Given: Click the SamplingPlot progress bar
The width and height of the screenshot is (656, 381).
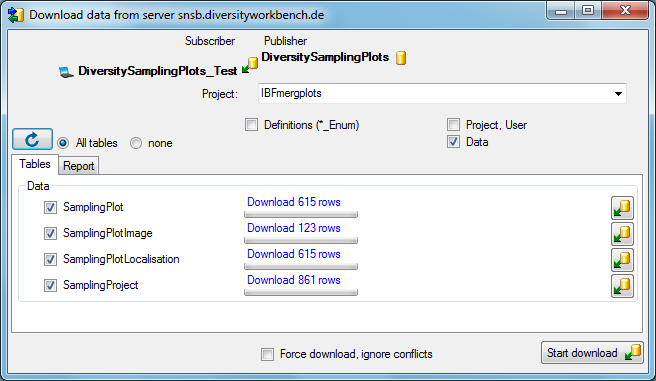Looking at the screenshot, I should [x=301, y=215].
